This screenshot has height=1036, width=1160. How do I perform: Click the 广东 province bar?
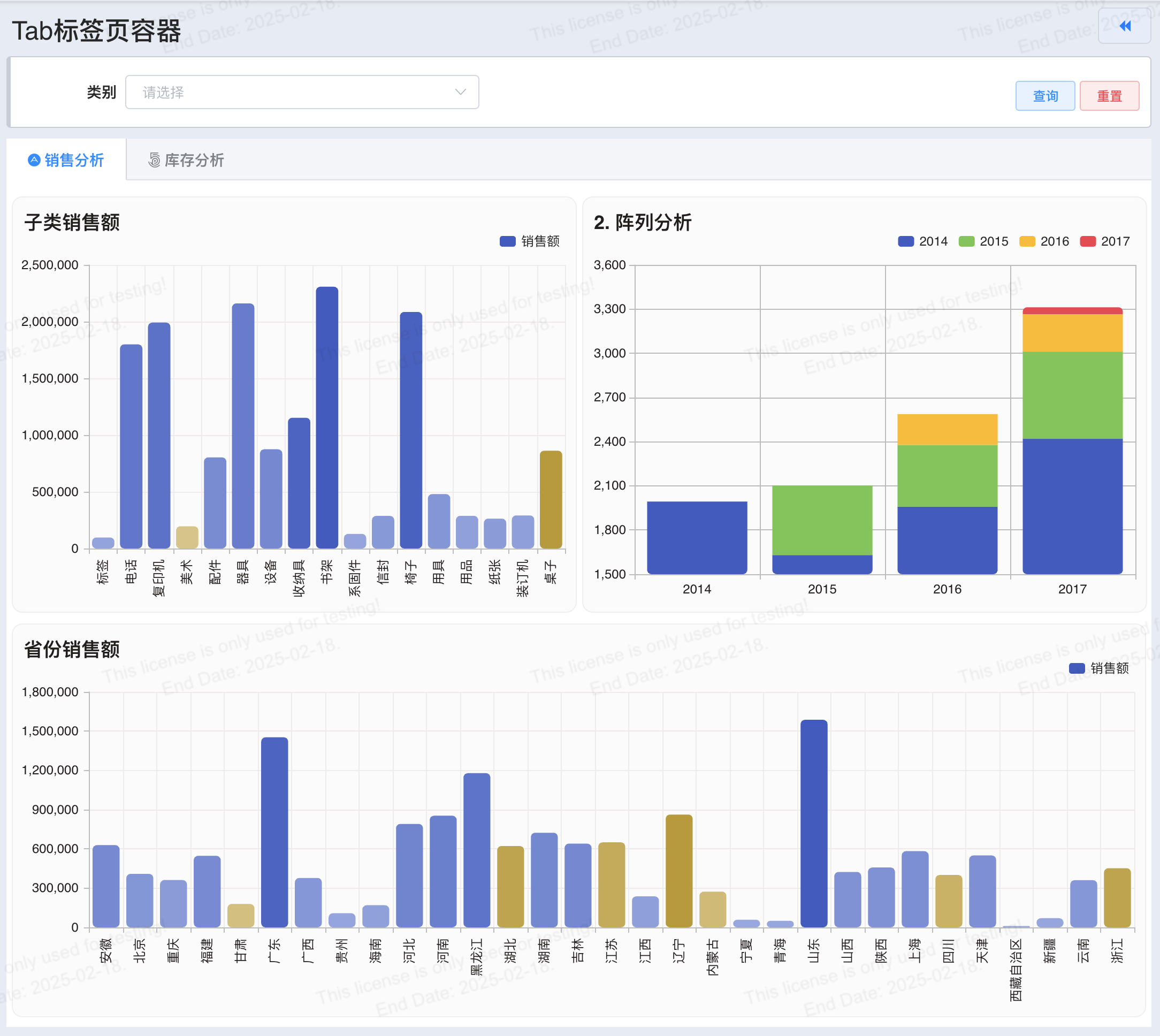tap(274, 832)
